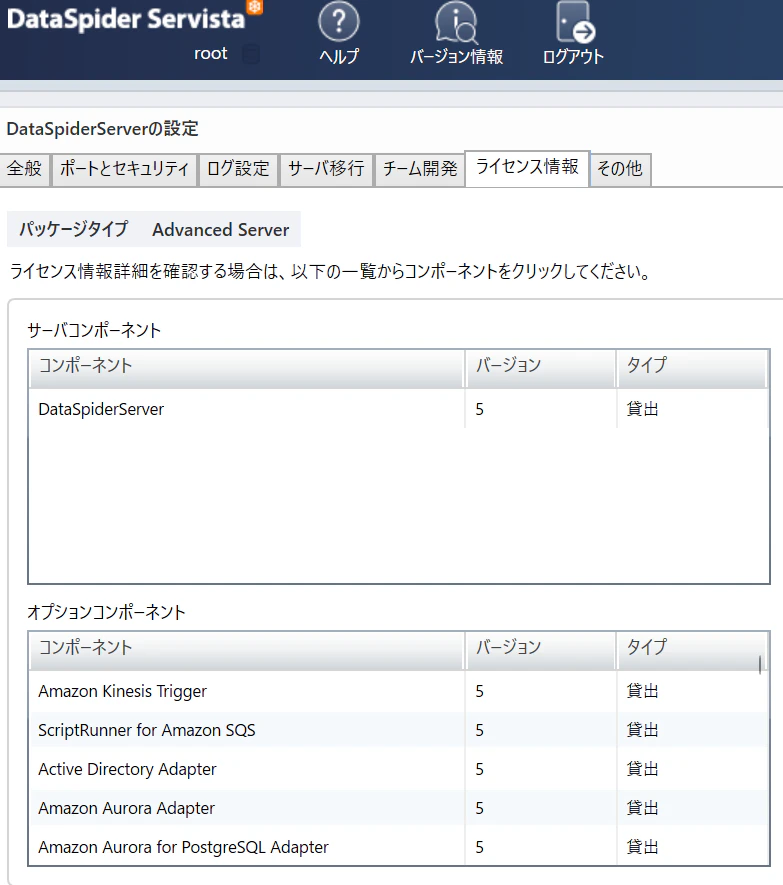Select the ライセンス情報 tab
Screen dimensions: 783x885
[527, 168]
